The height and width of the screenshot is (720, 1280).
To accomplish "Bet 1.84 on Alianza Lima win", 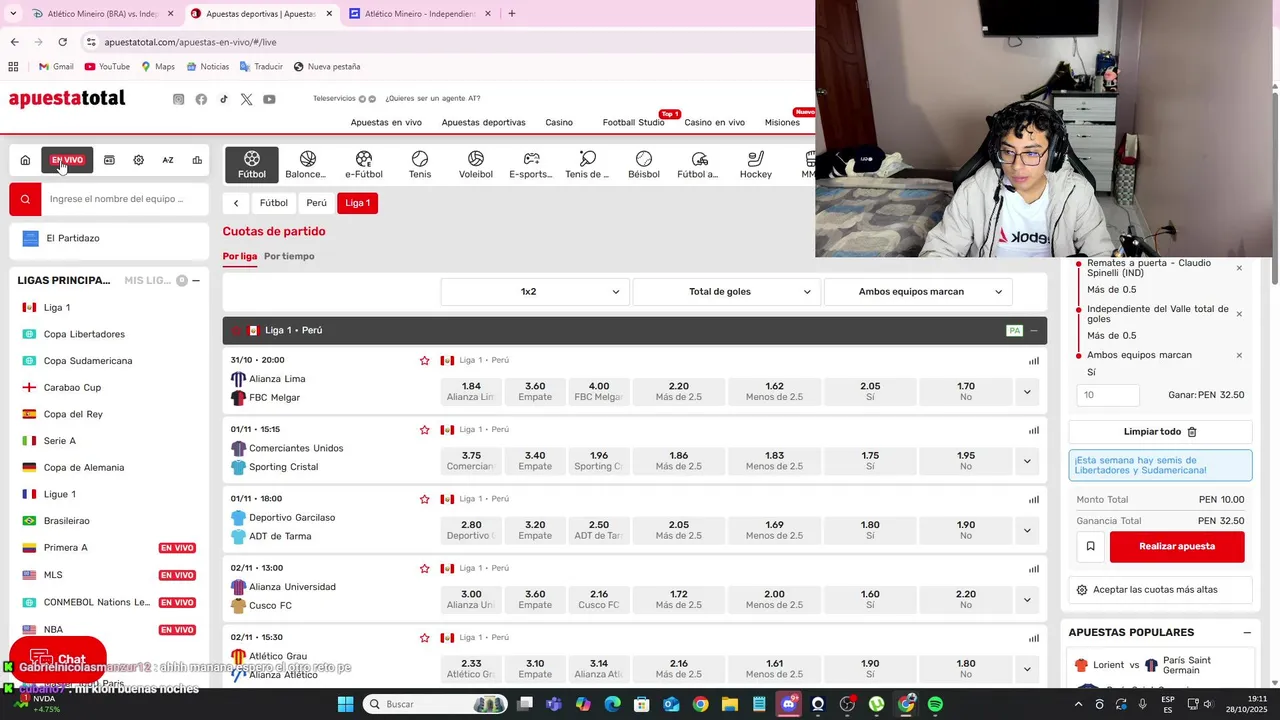I will pos(471,392).
